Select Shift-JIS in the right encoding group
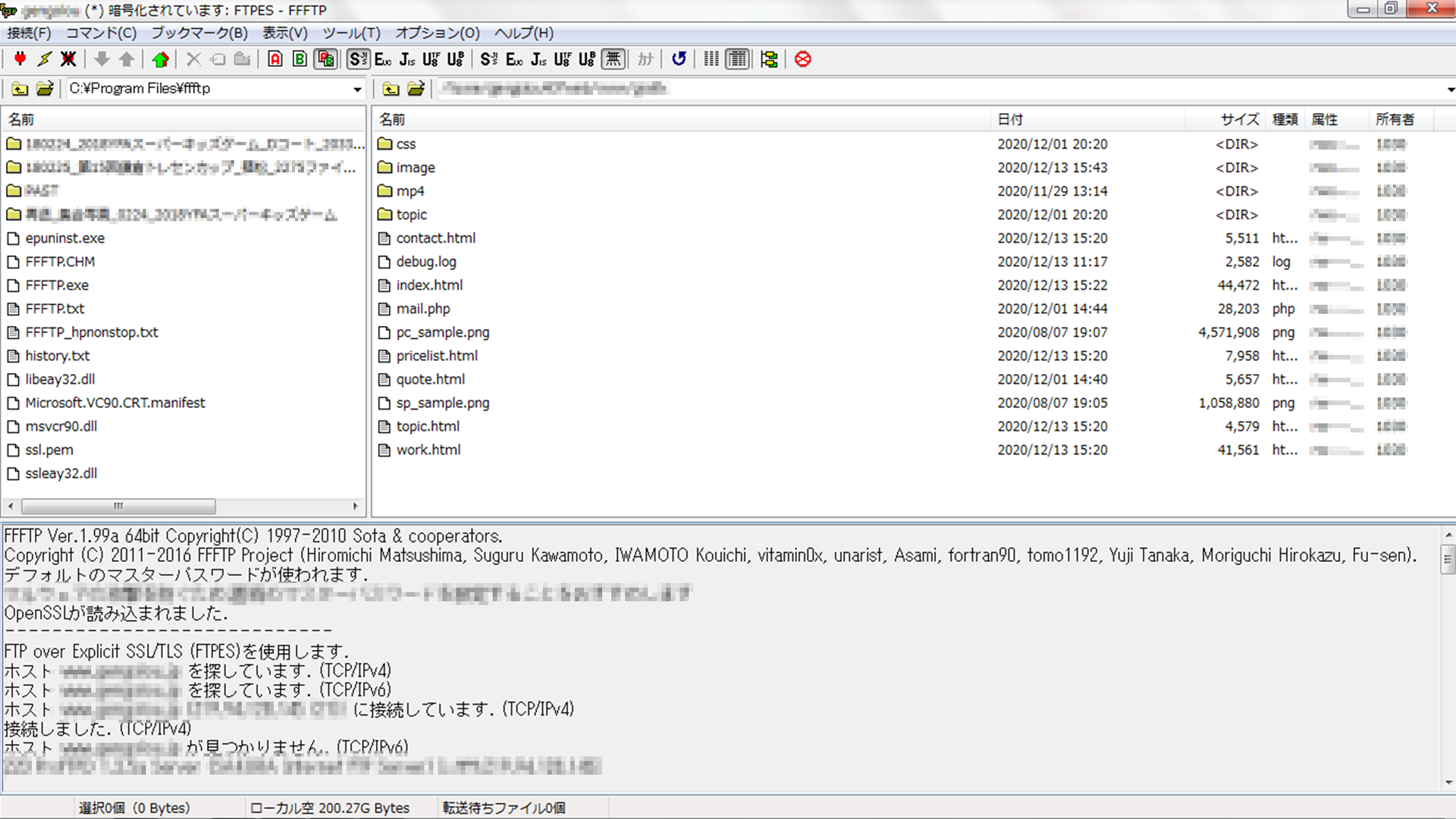The width and height of the screenshot is (1456, 819). [x=489, y=59]
